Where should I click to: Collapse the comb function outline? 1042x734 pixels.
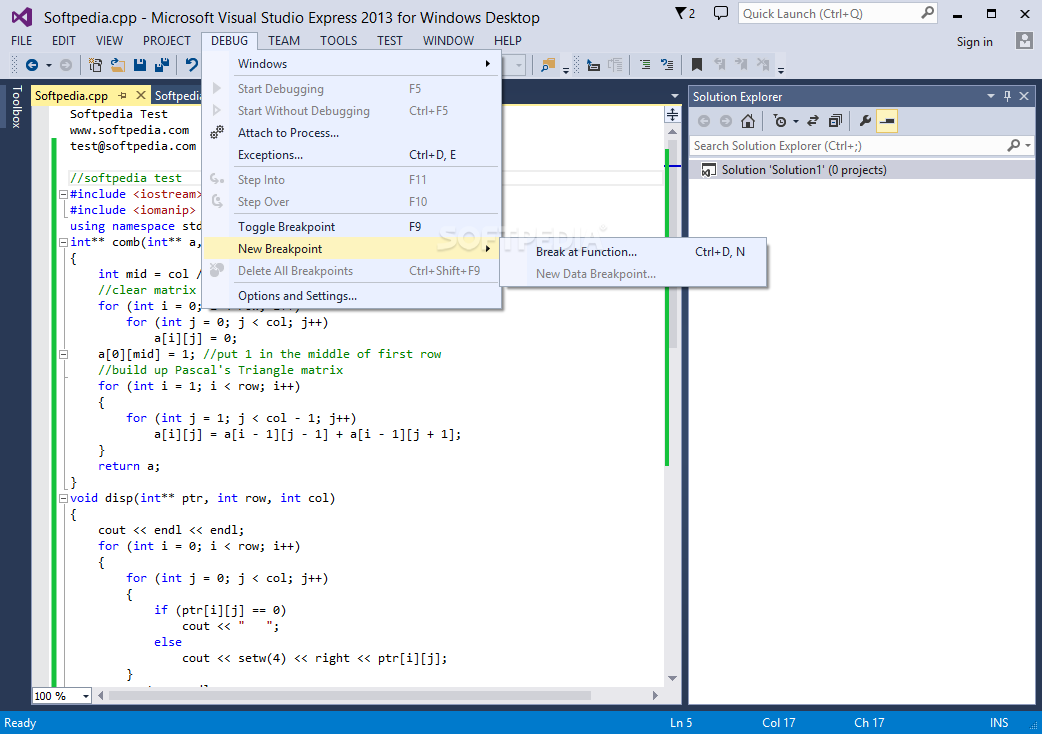click(63, 242)
